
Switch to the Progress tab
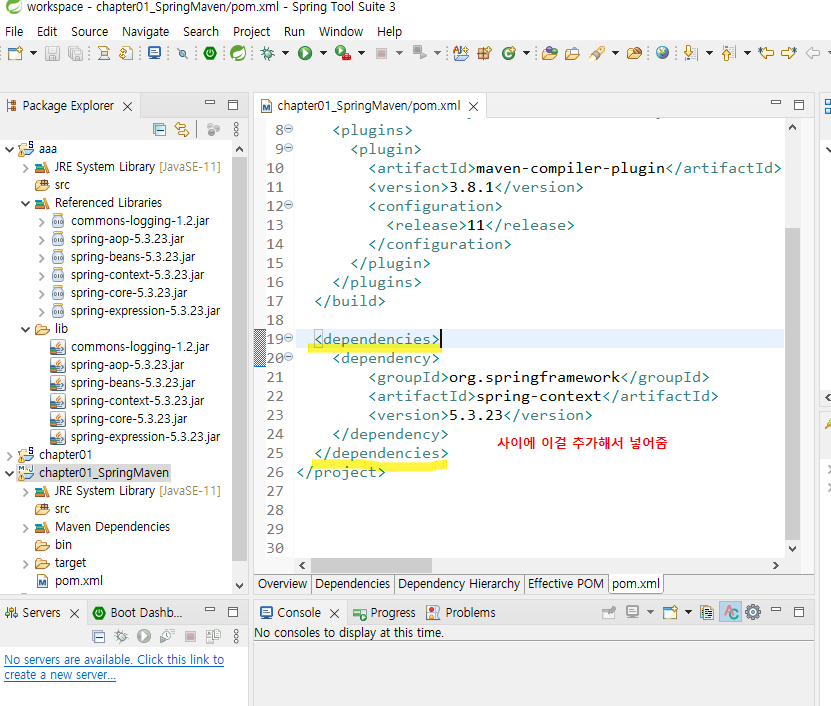(384, 613)
